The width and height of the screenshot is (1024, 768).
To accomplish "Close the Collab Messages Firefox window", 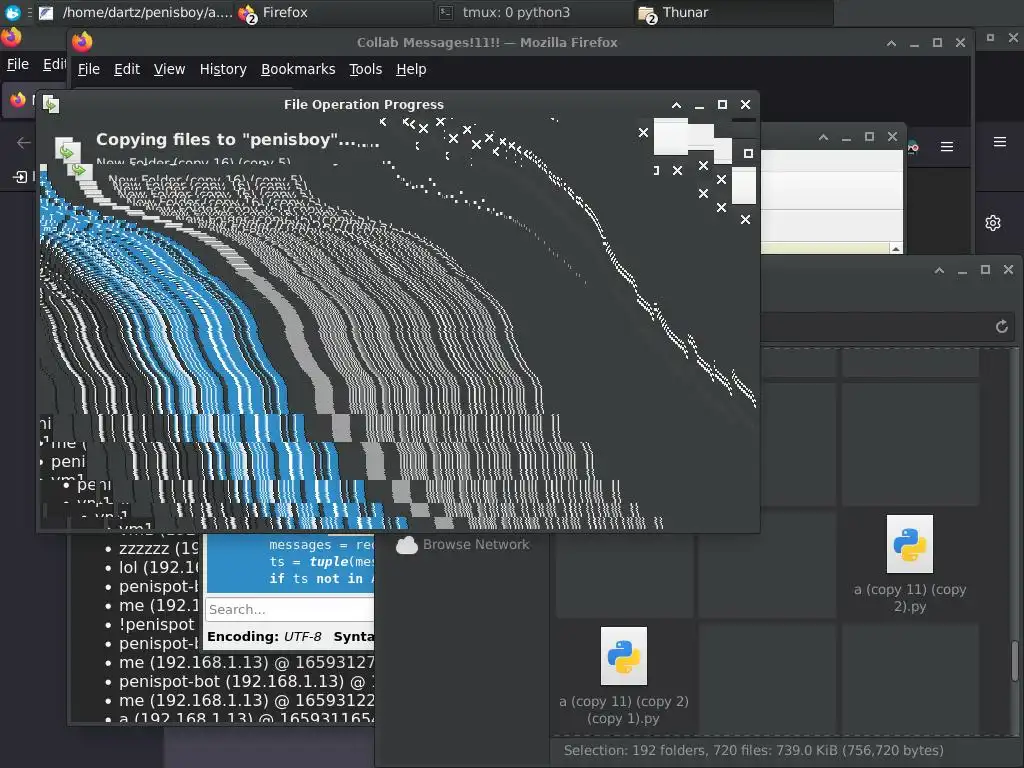I will point(960,42).
